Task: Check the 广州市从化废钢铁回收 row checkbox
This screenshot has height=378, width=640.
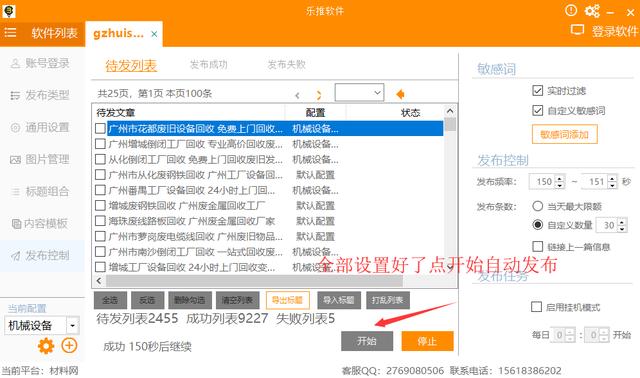Action: pyautogui.click(x=100, y=175)
